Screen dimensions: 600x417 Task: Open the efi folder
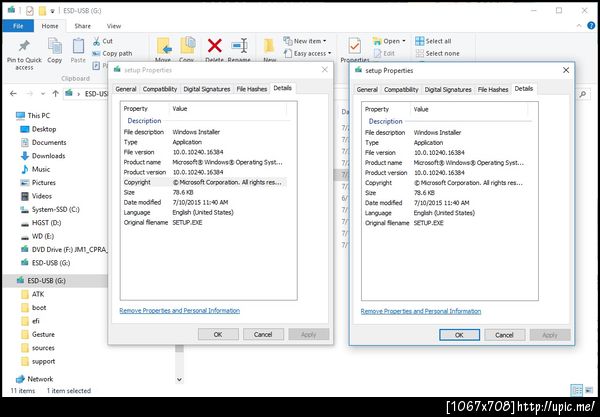click(x=30, y=321)
